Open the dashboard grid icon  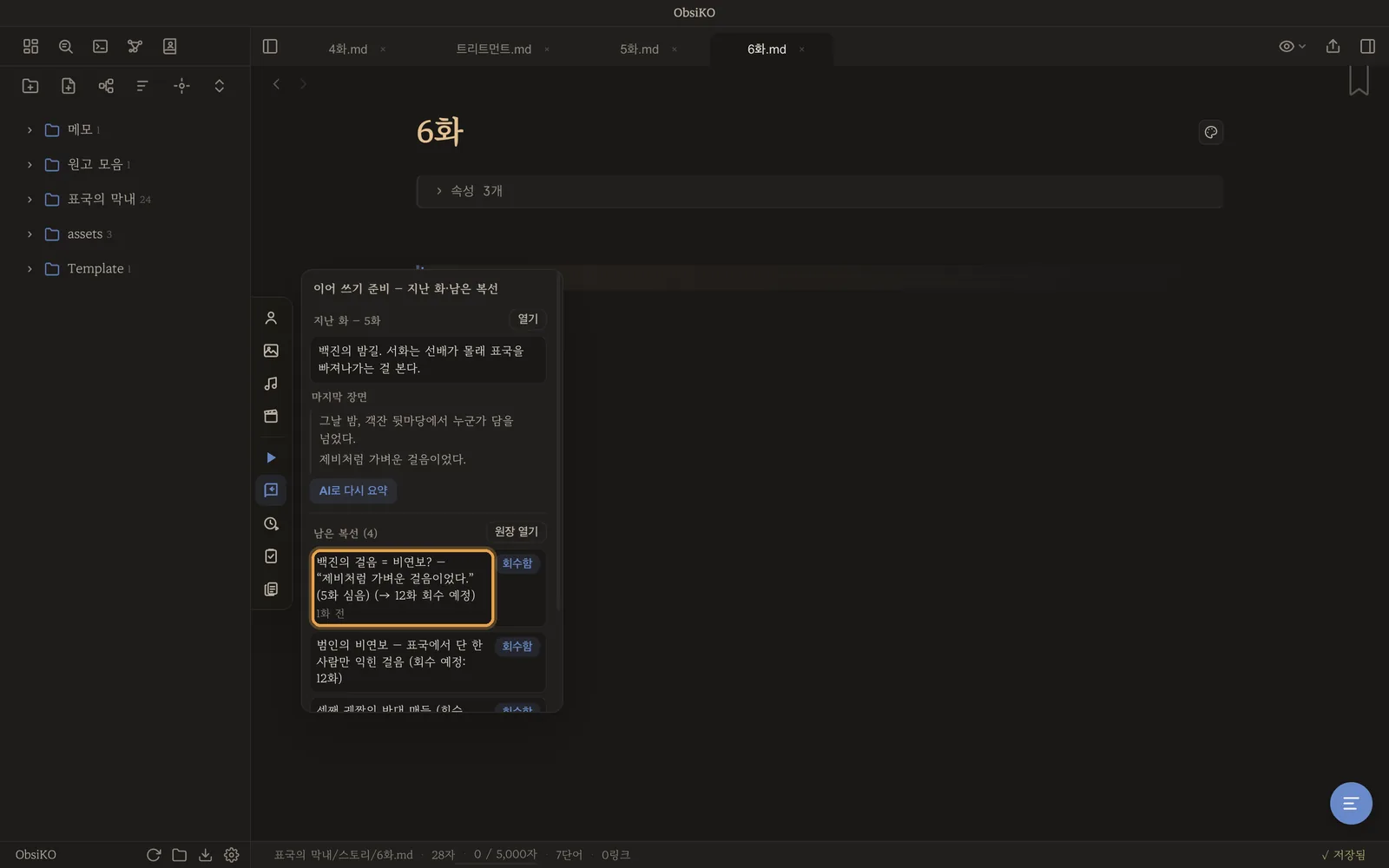click(30, 46)
